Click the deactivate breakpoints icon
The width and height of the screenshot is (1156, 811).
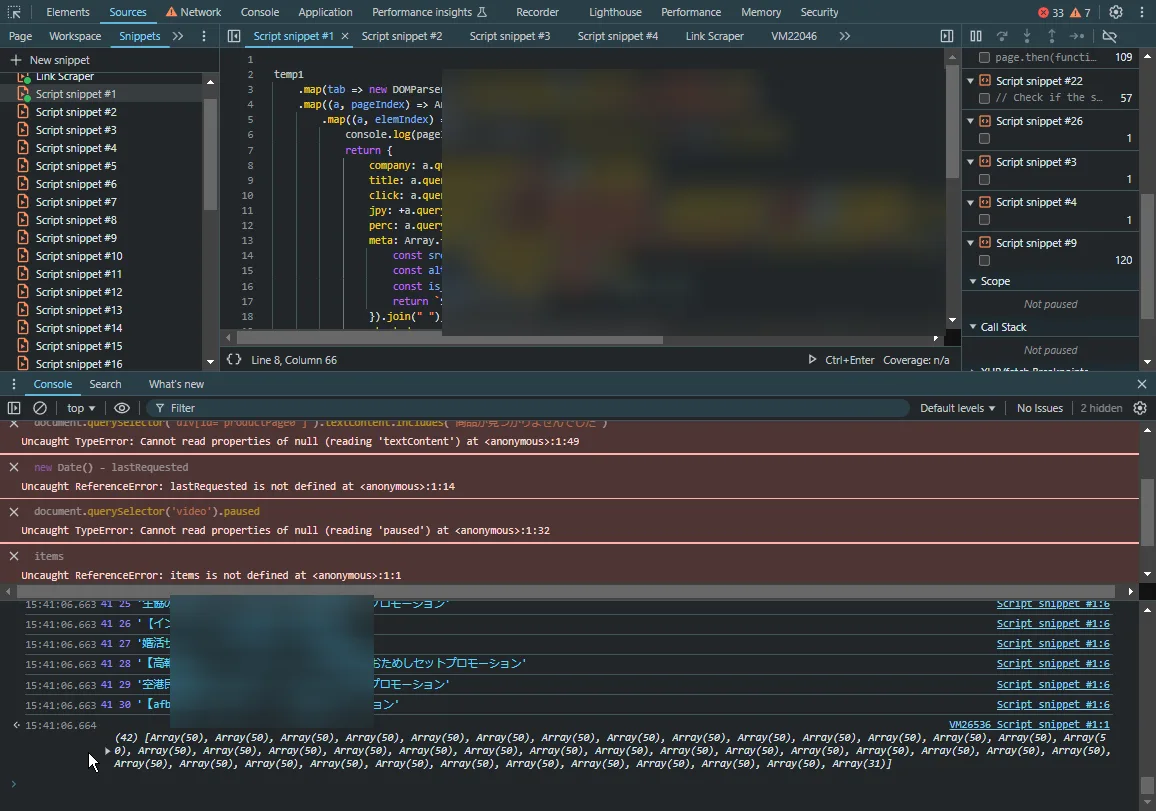tap(1109, 36)
